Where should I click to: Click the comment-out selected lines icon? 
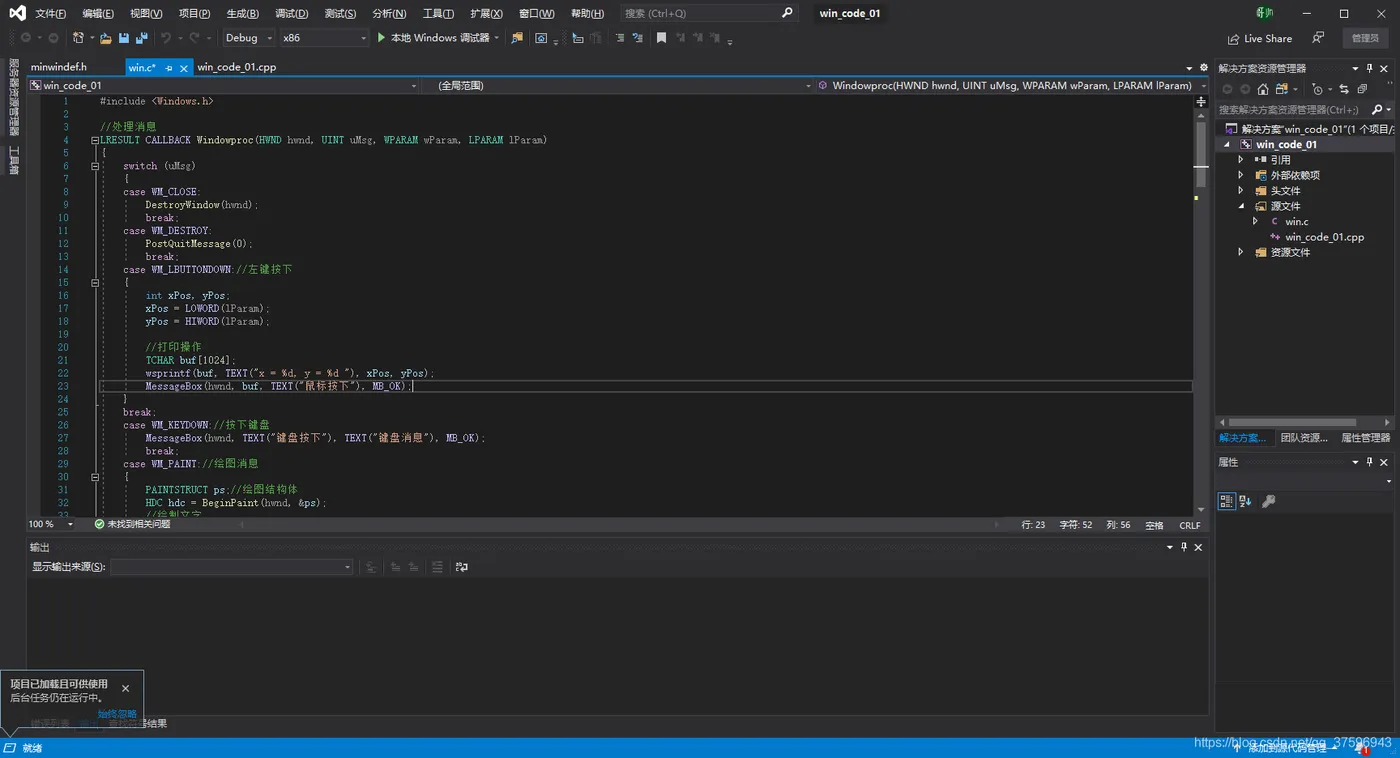click(x=620, y=38)
